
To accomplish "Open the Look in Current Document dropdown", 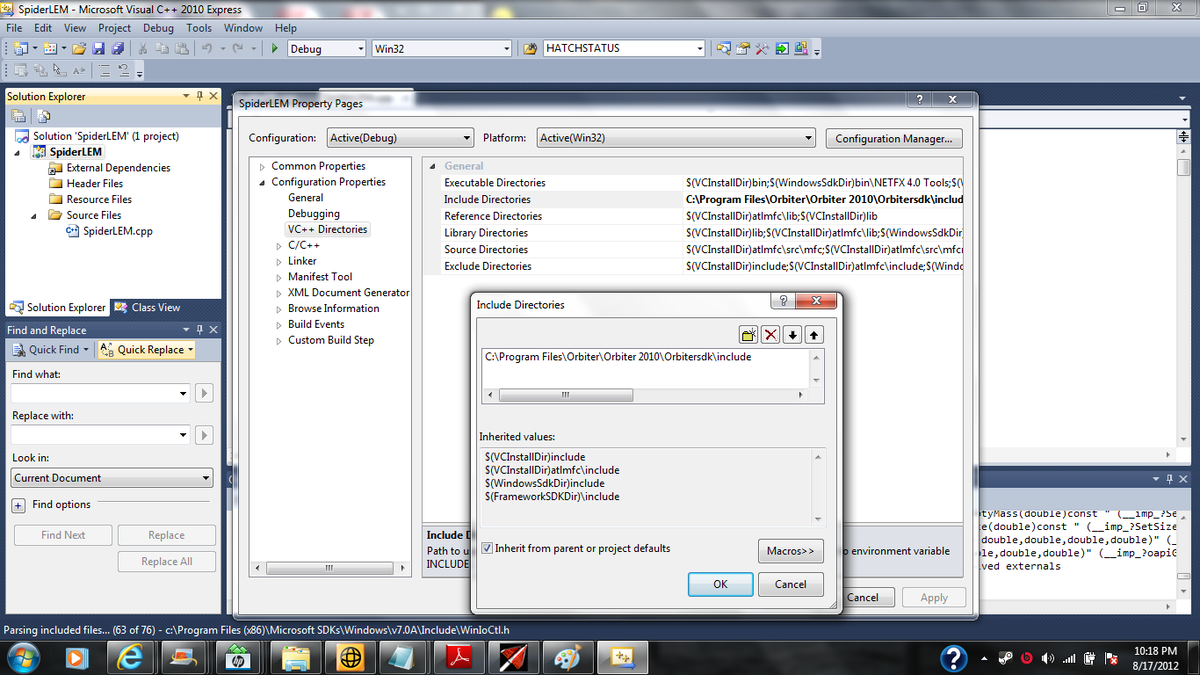I will point(112,478).
